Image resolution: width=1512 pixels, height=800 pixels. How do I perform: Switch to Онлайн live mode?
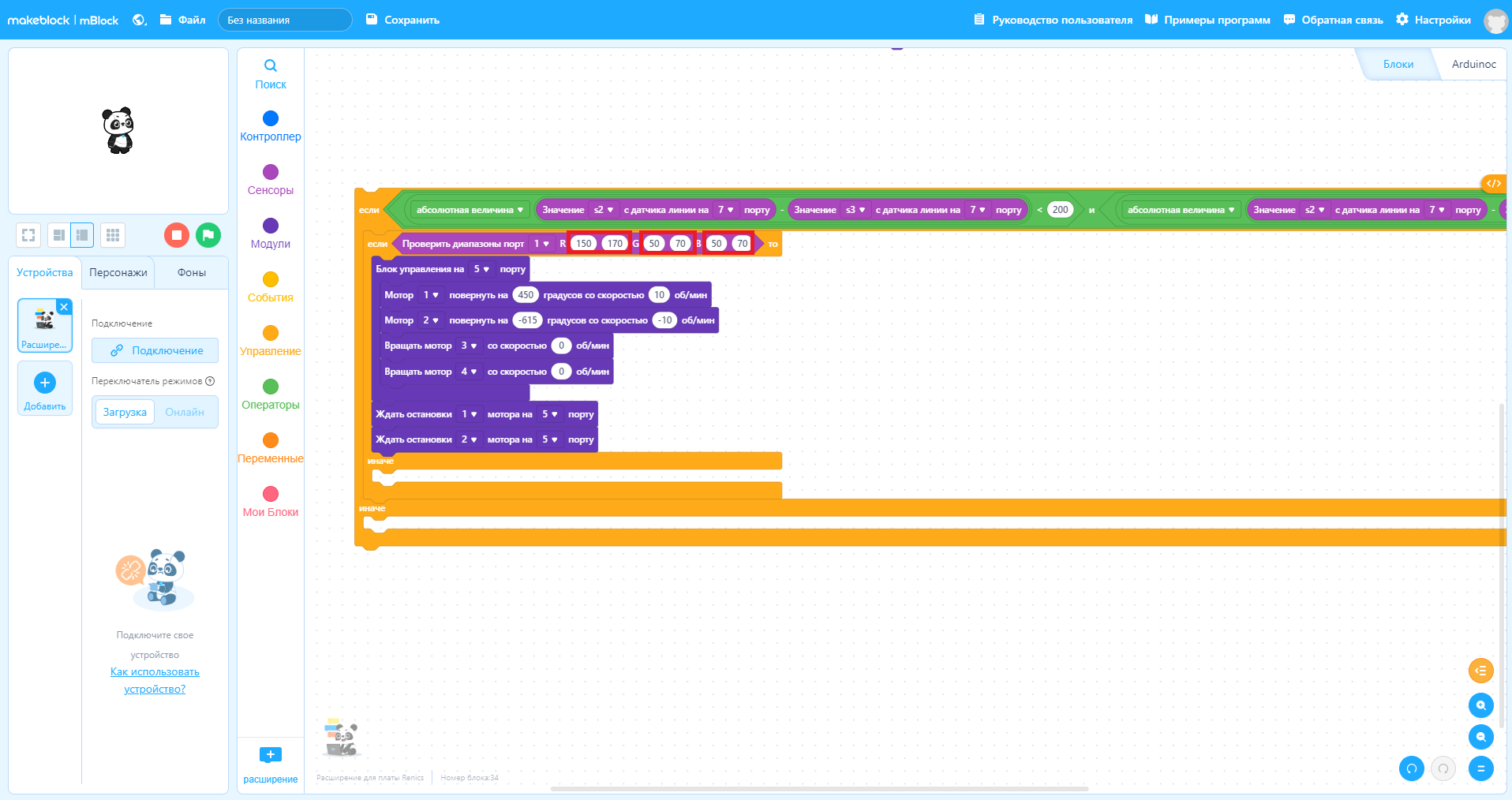tap(185, 412)
